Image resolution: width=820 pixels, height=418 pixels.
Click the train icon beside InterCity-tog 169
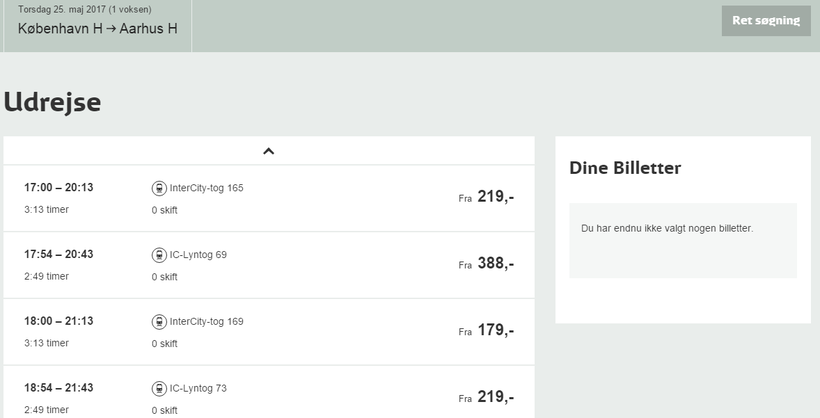(x=159, y=322)
